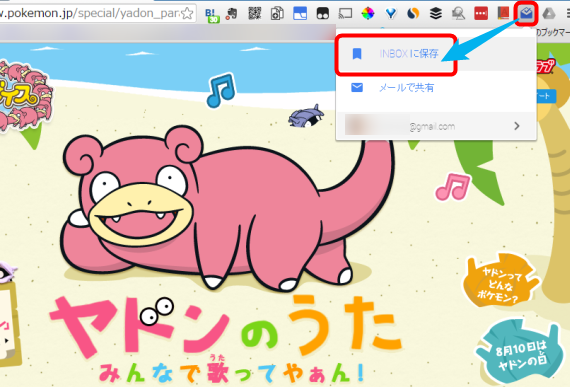Image resolution: width=570 pixels, height=387 pixels.
Task: Select メールで共有 in the popup
Action: coord(435,88)
